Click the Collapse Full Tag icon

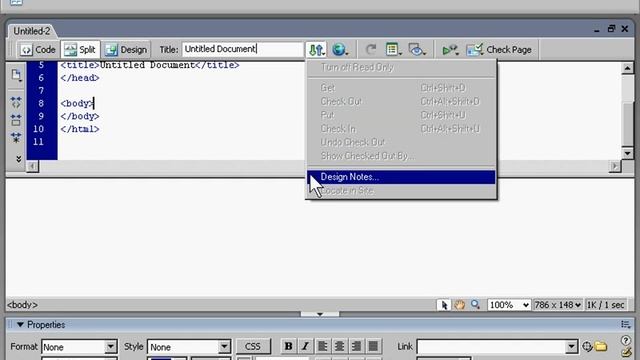click(16, 102)
